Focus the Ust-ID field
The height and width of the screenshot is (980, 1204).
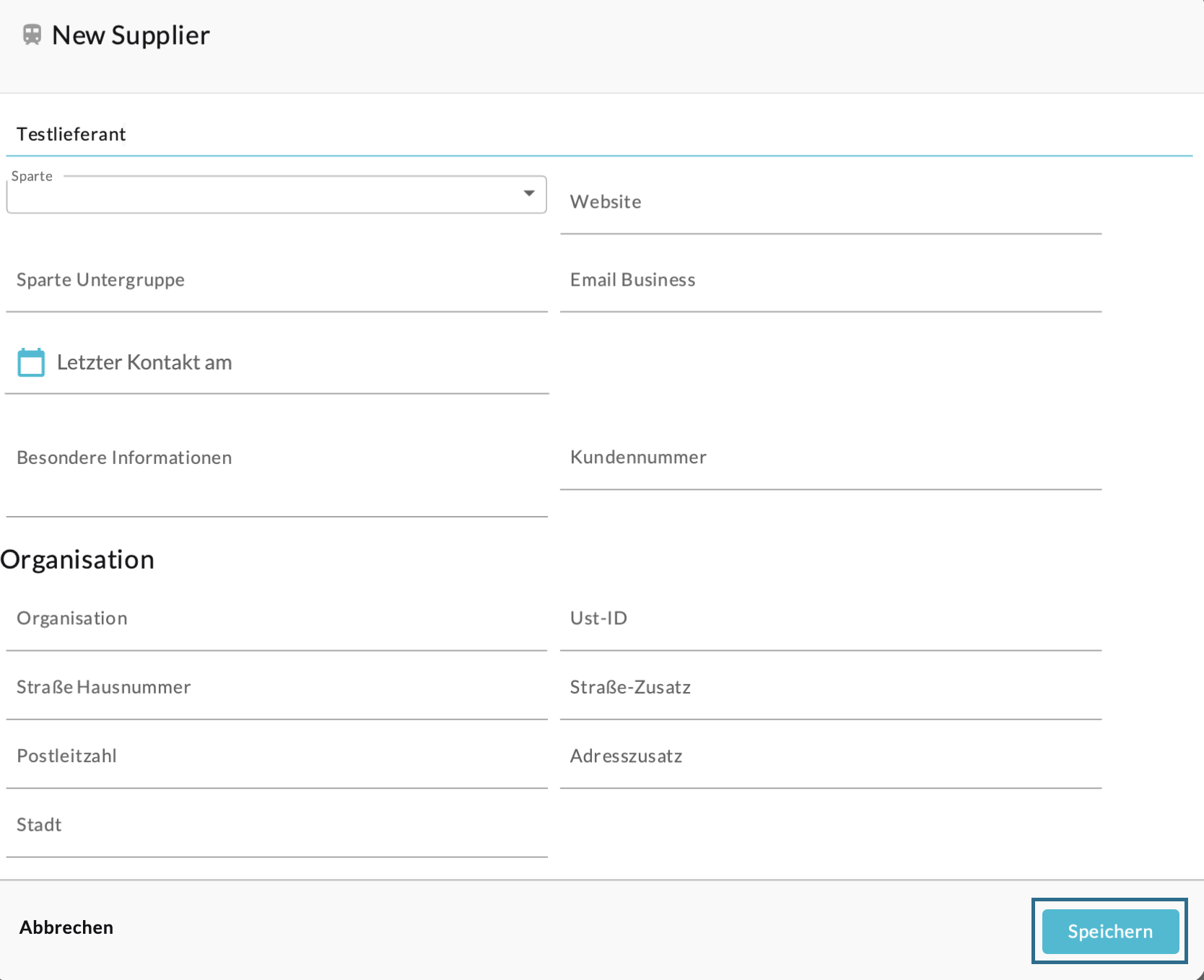830,618
